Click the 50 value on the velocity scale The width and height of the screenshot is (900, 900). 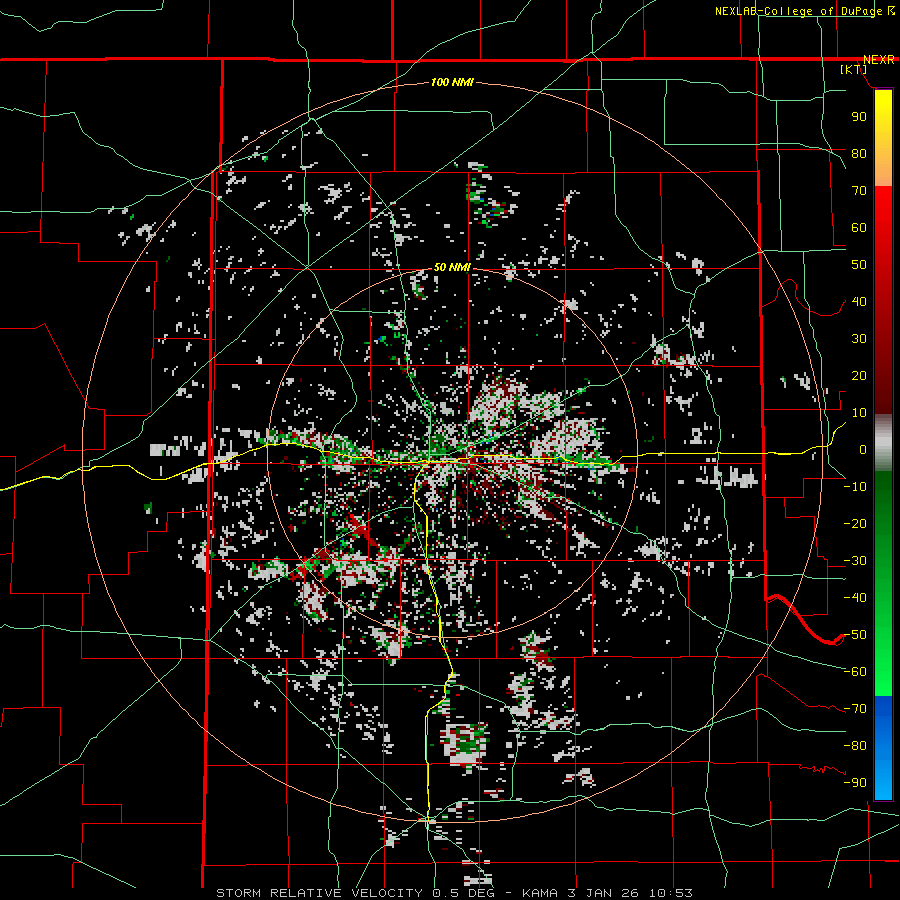[x=859, y=265]
